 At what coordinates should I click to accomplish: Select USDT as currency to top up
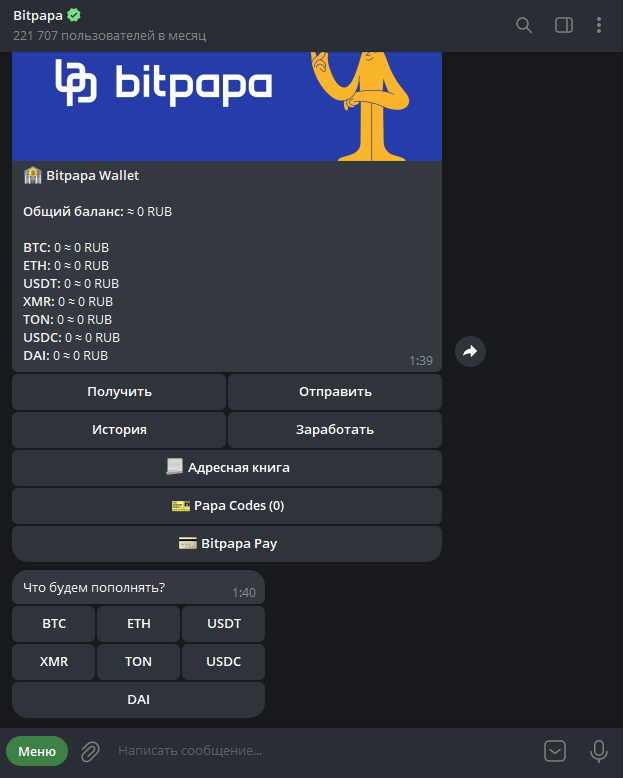pyautogui.click(x=224, y=624)
